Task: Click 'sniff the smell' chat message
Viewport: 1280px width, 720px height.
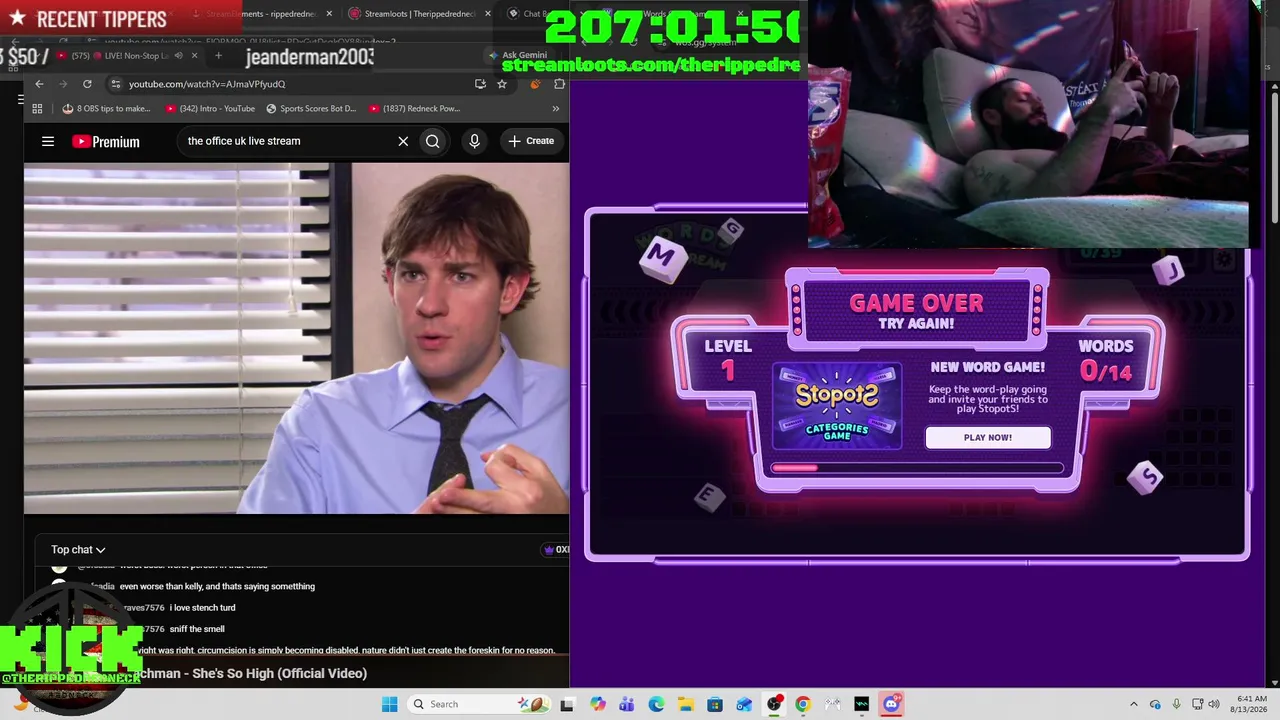Action: 197,629
